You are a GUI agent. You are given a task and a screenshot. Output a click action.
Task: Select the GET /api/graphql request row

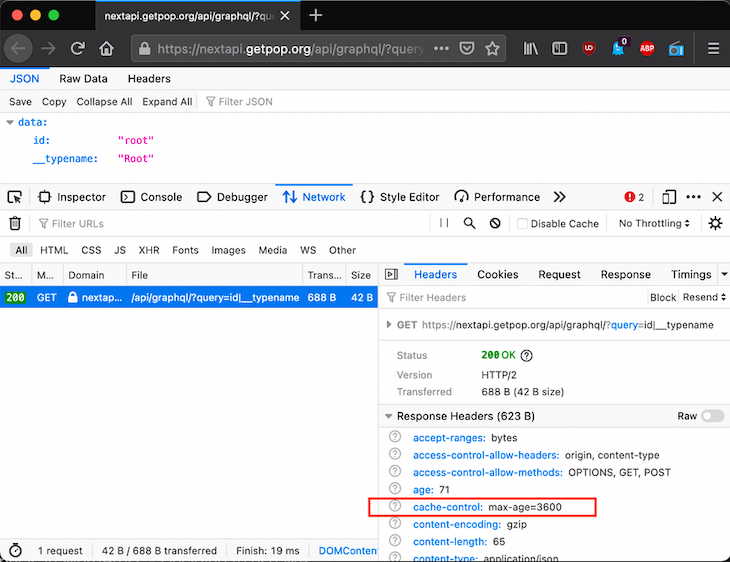(x=189, y=297)
